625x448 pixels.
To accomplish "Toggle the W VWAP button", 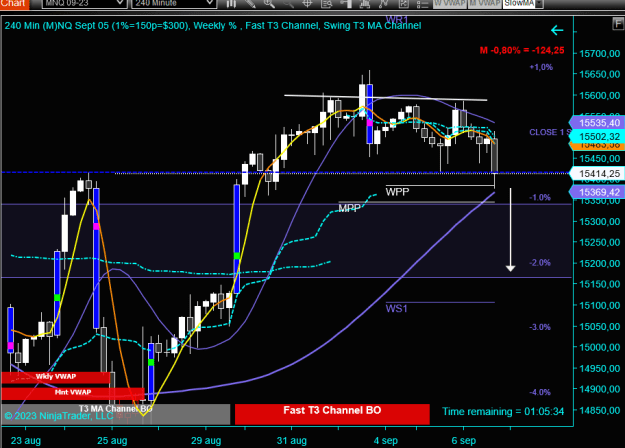I will (450, 4).
